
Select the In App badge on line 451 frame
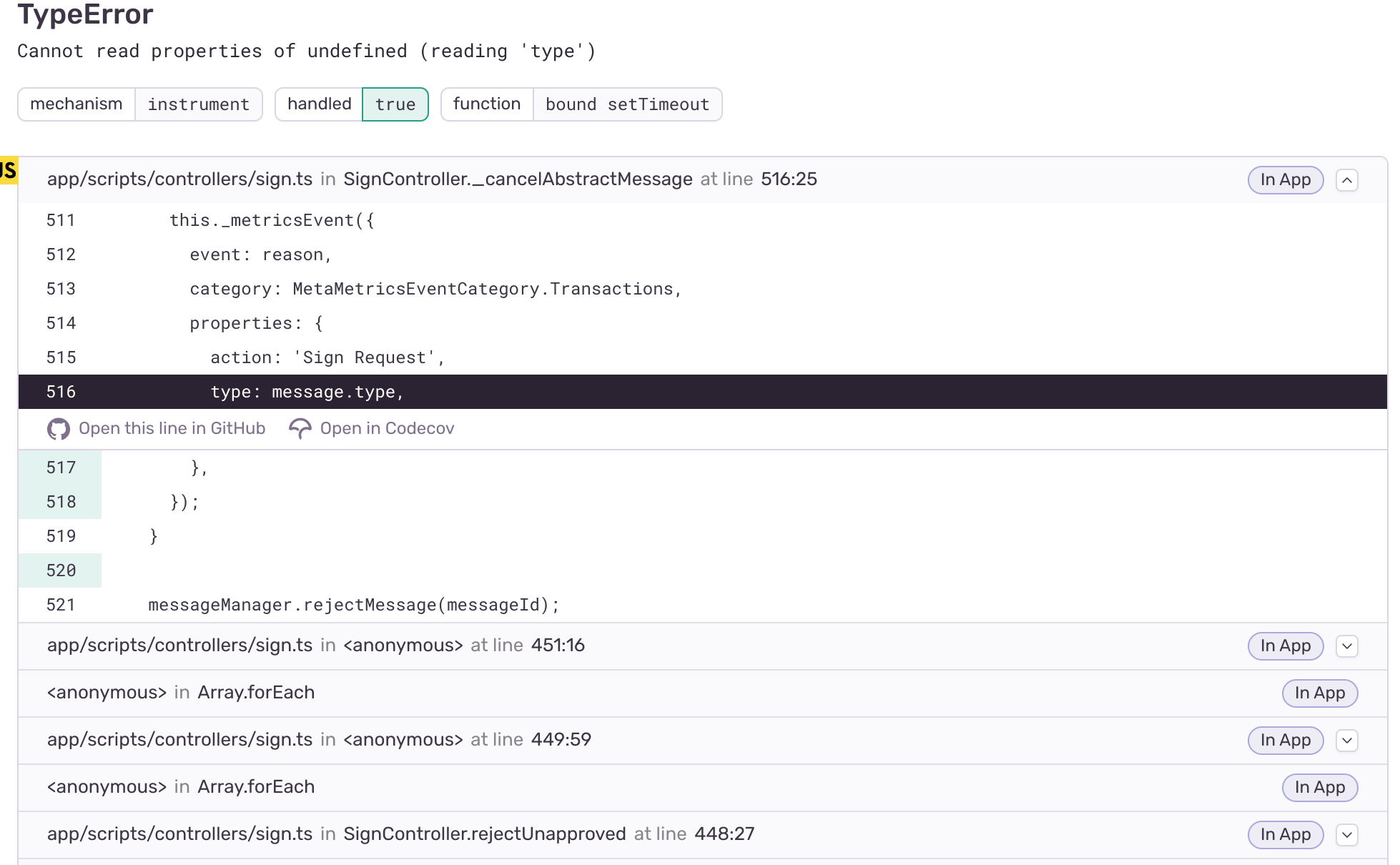[x=1285, y=646]
